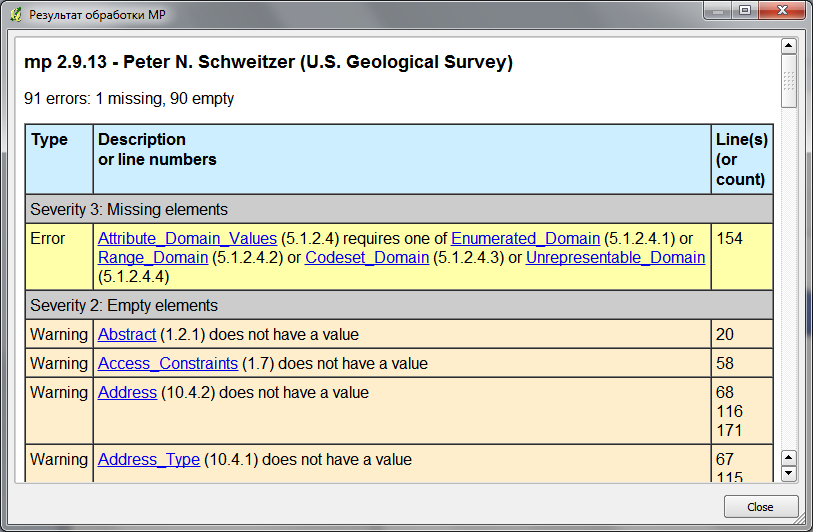Click the window title bar application icon

point(17,15)
